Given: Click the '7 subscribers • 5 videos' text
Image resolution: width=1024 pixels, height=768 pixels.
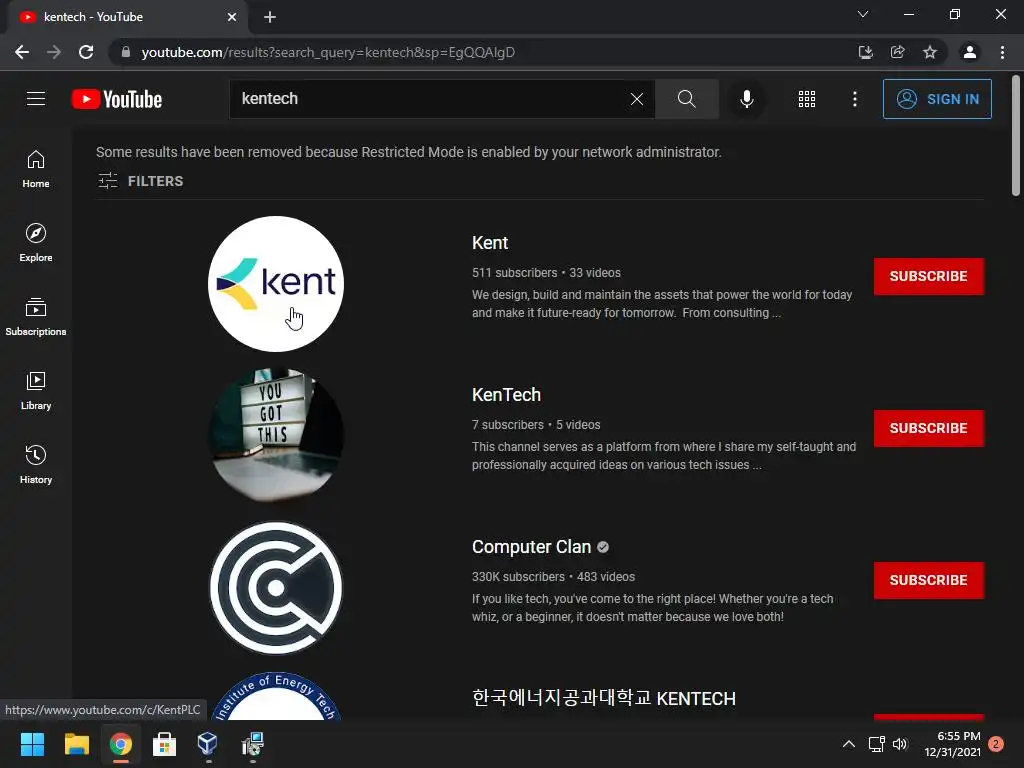Looking at the screenshot, I should (x=536, y=424).
